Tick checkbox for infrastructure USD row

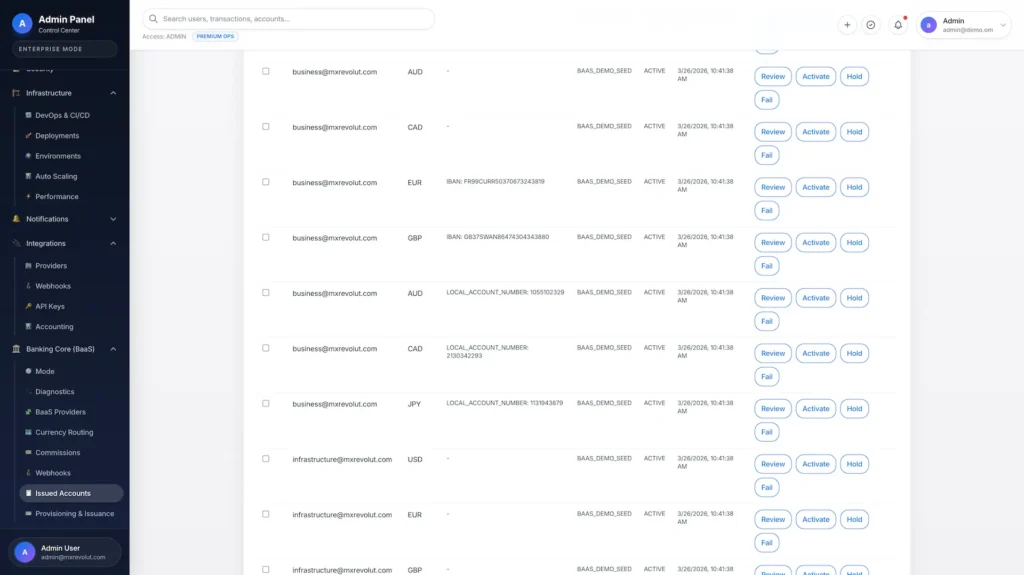[266, 459]
